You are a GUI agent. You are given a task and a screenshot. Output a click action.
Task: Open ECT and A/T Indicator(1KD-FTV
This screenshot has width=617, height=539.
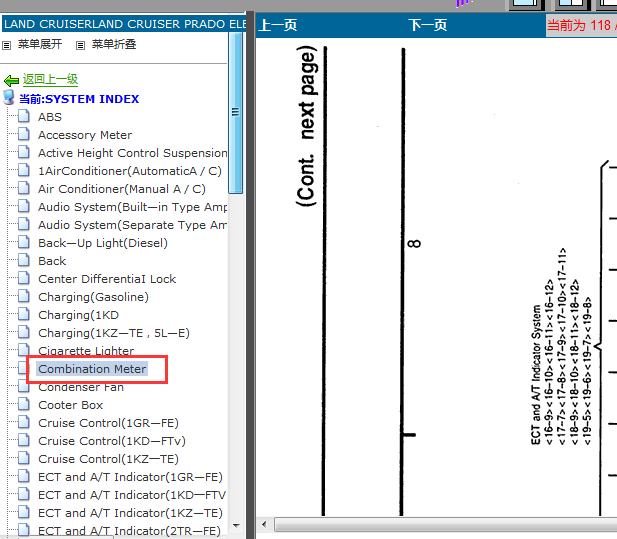pos(132,495)
